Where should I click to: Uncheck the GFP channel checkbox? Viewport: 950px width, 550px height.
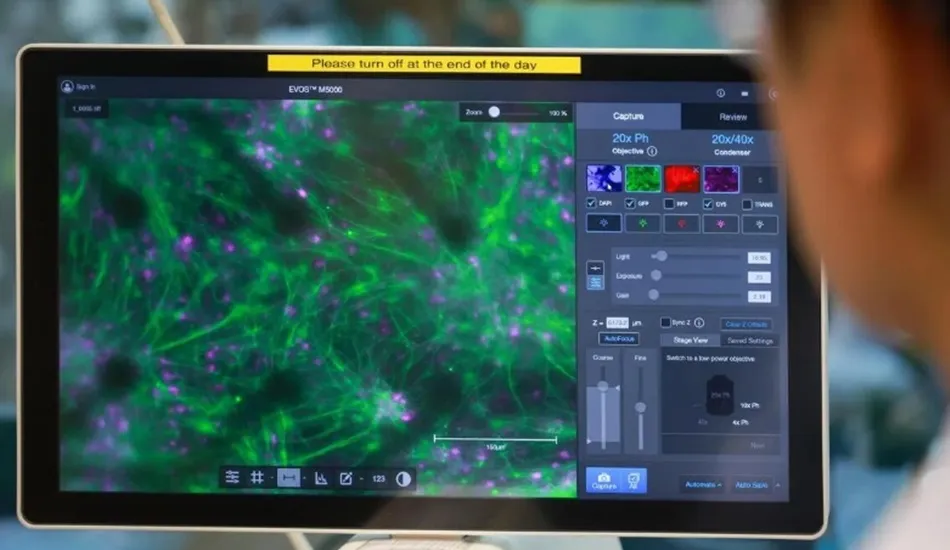[630, 203]
